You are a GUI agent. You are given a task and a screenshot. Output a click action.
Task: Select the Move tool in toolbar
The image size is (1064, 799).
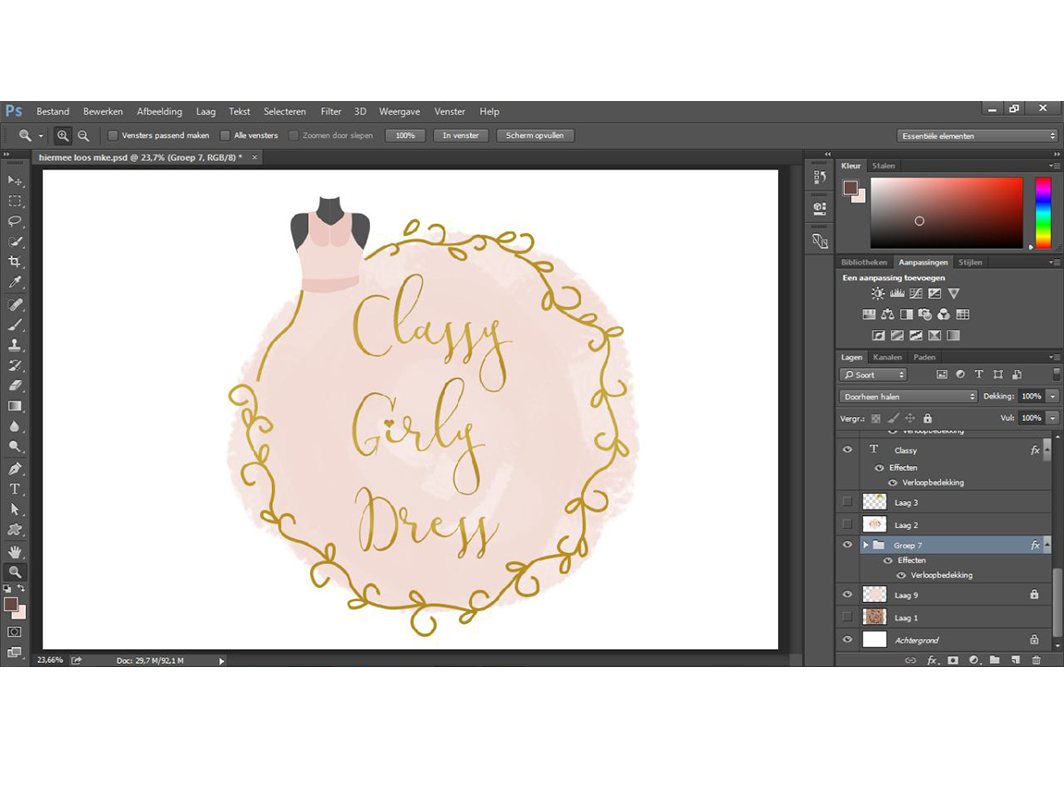[14, 181]
